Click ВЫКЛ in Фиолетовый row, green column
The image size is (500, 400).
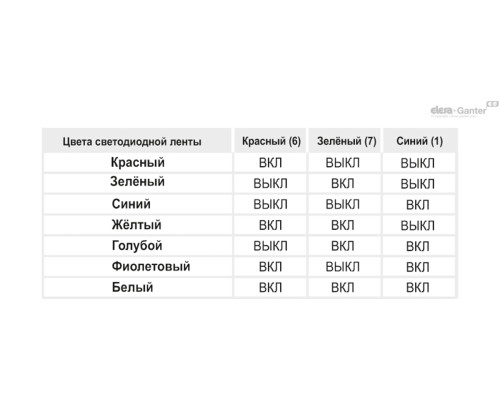coord(342,267)
